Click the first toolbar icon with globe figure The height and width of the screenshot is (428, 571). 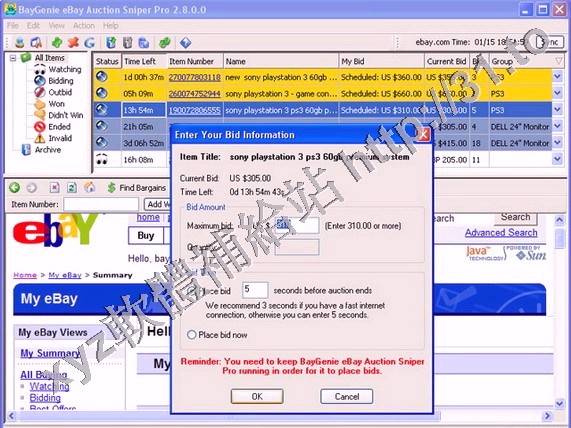click(20, 43)
